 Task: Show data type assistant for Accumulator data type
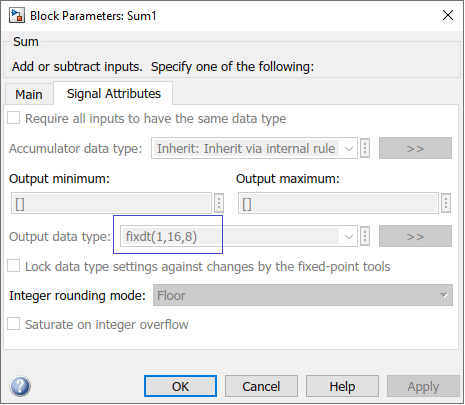[x=415, y=148]
